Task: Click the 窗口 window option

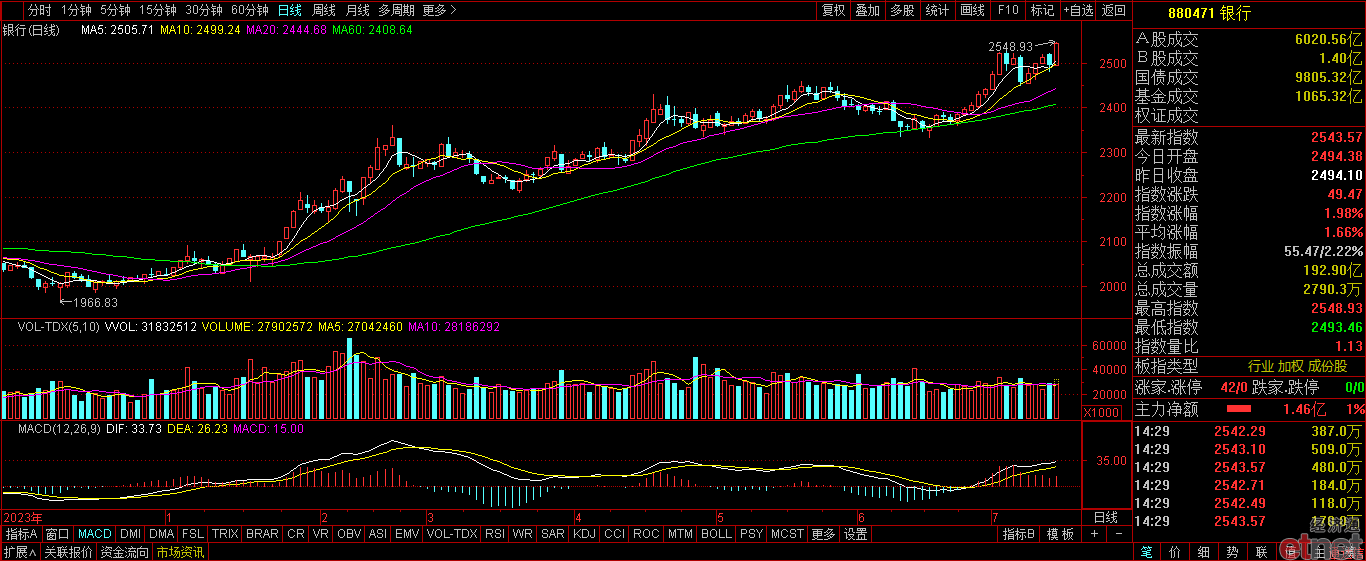Action: 58,535
